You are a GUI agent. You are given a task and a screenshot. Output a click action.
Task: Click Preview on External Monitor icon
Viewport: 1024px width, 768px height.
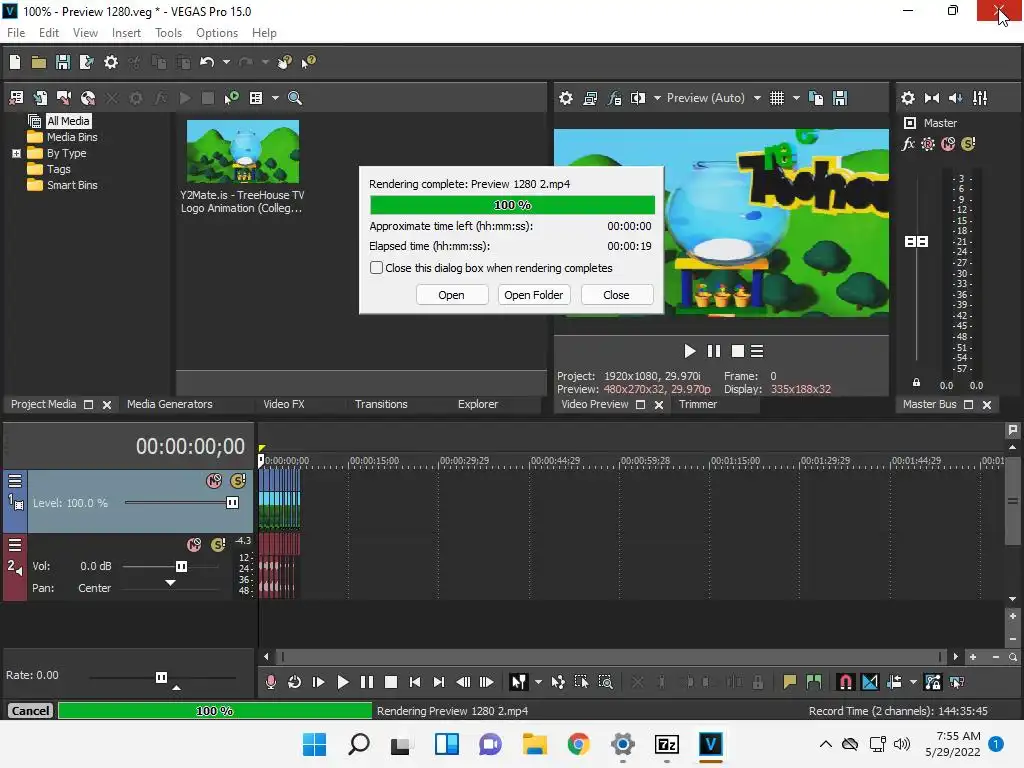(x=590, y=98)
